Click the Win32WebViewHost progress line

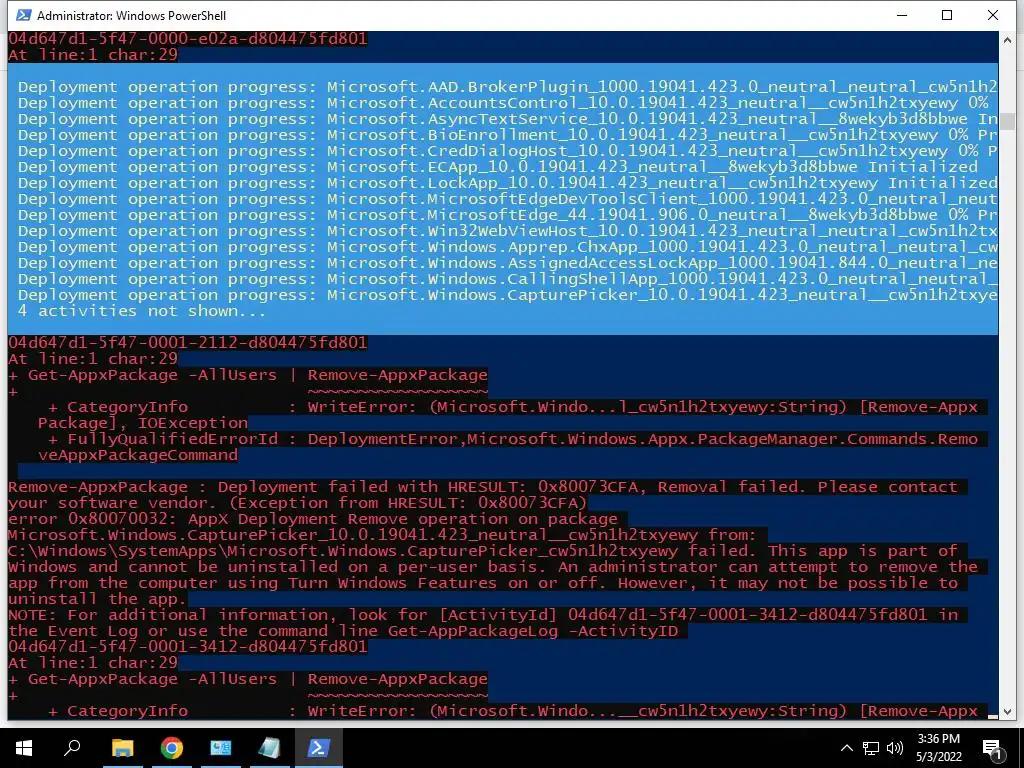pos(507,231)
